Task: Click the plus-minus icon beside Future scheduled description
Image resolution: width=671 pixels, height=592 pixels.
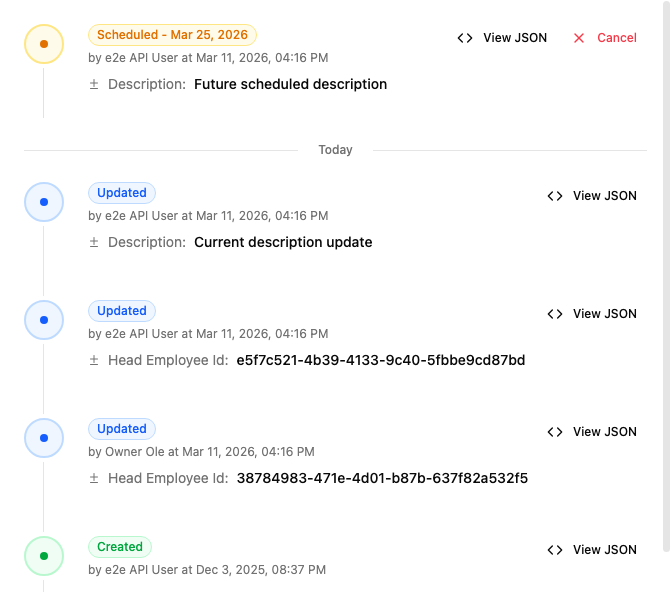Action: 94,85
